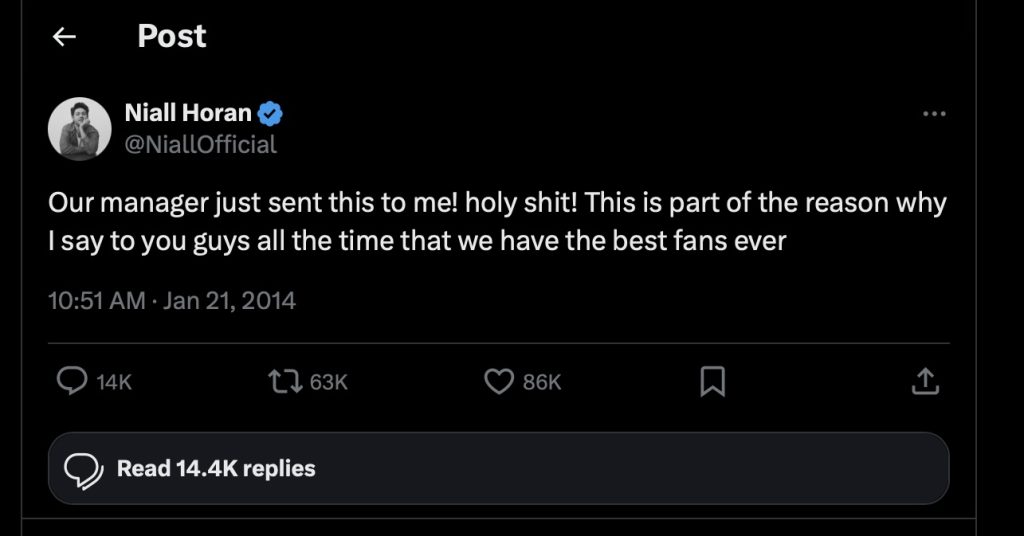The width and height of the screenshot is (1024, 536).
Task: Click the blue verified badge
Action: [x=270, y=114]
